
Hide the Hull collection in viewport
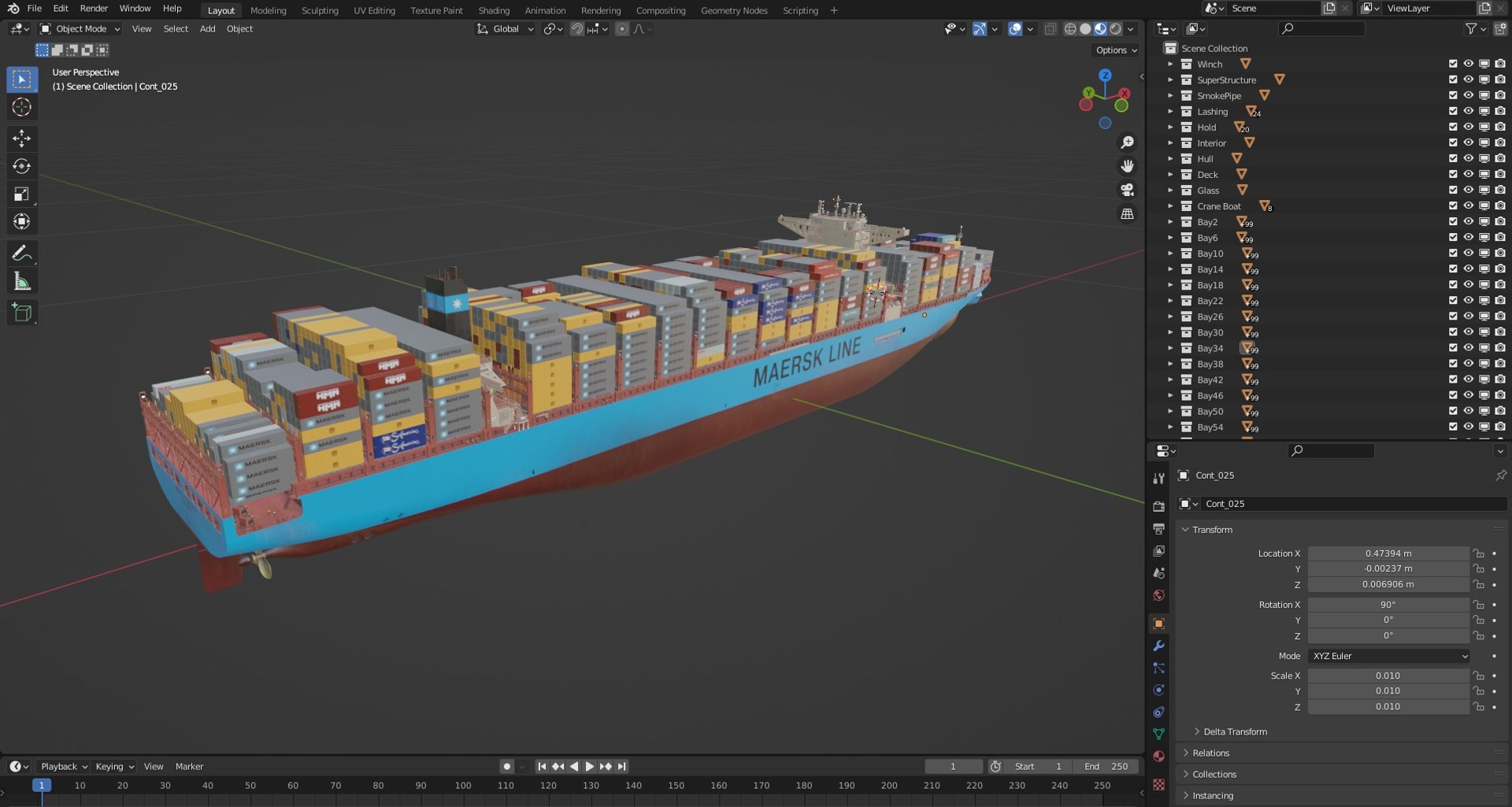click(x=1468, y=158)
